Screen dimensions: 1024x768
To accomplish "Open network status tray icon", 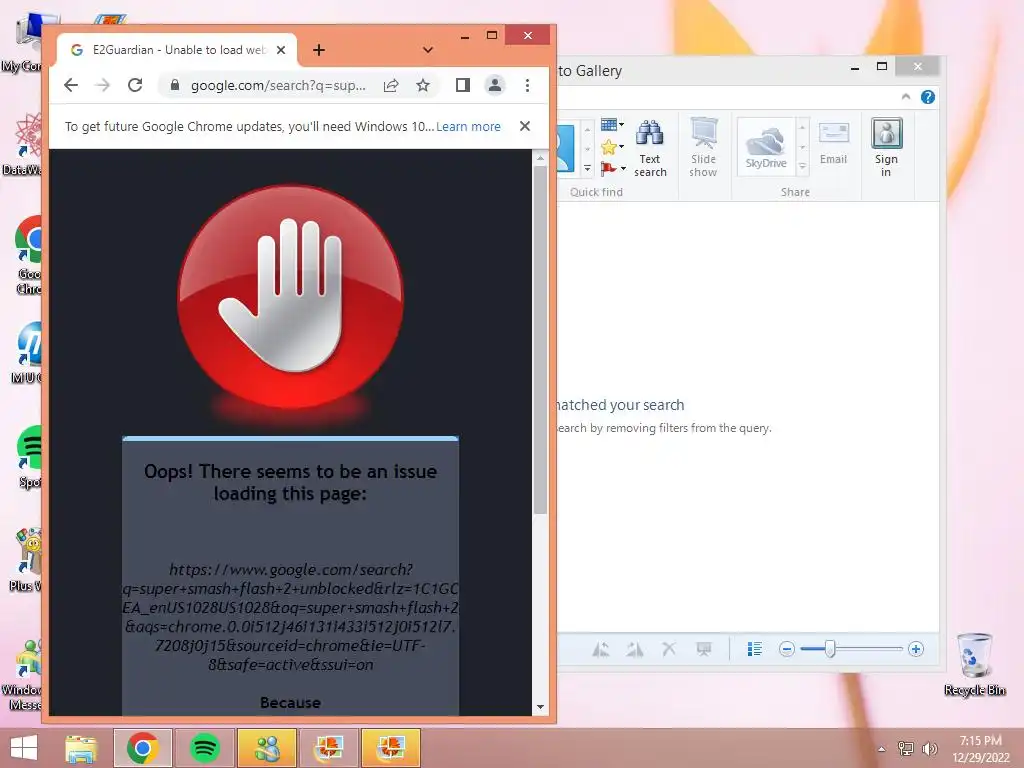I will [x=906, y=749].
